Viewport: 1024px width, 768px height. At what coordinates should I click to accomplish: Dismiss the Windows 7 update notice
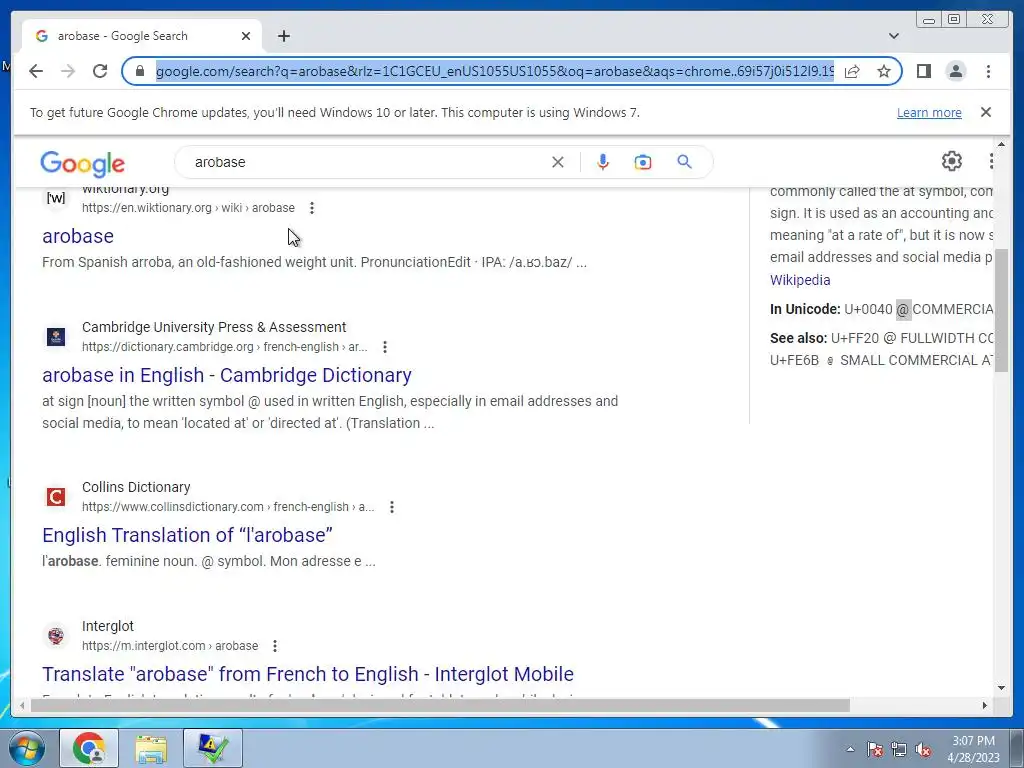[x=985, y=112]
